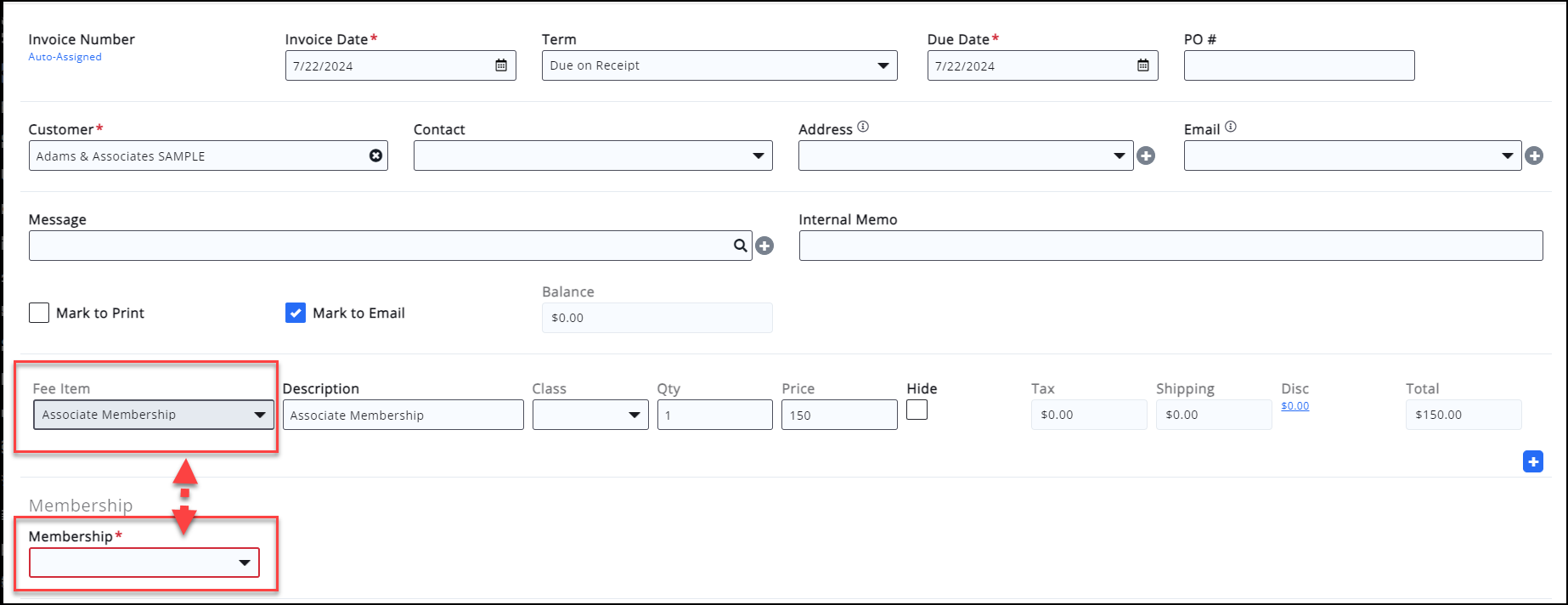
Task: Clear the selected customer Adams & Associates
Action: (375, 155)
